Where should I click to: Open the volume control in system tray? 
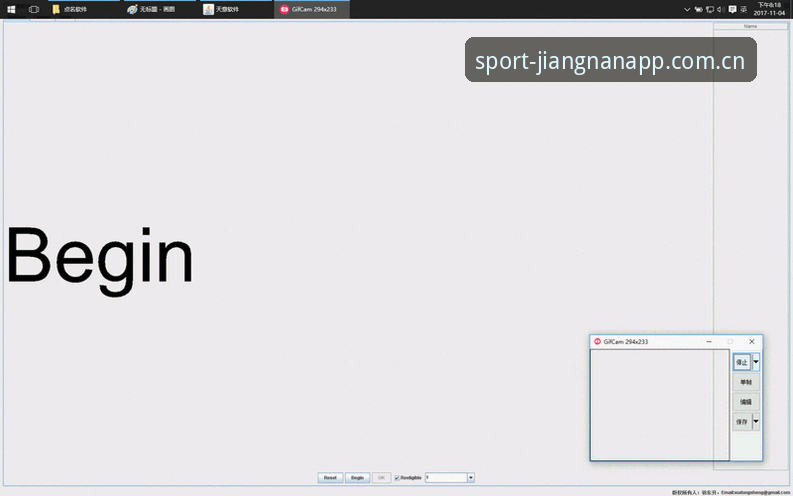click(720, 9)
